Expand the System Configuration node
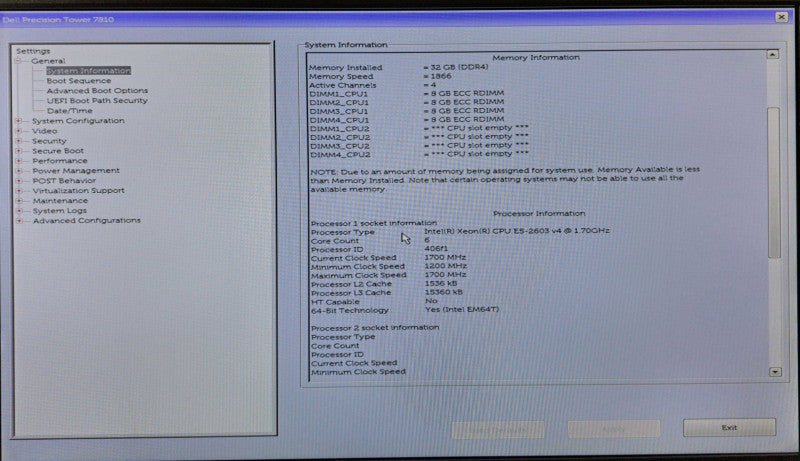Viewport: 800px width, 461px height. (x=19, y=121)
